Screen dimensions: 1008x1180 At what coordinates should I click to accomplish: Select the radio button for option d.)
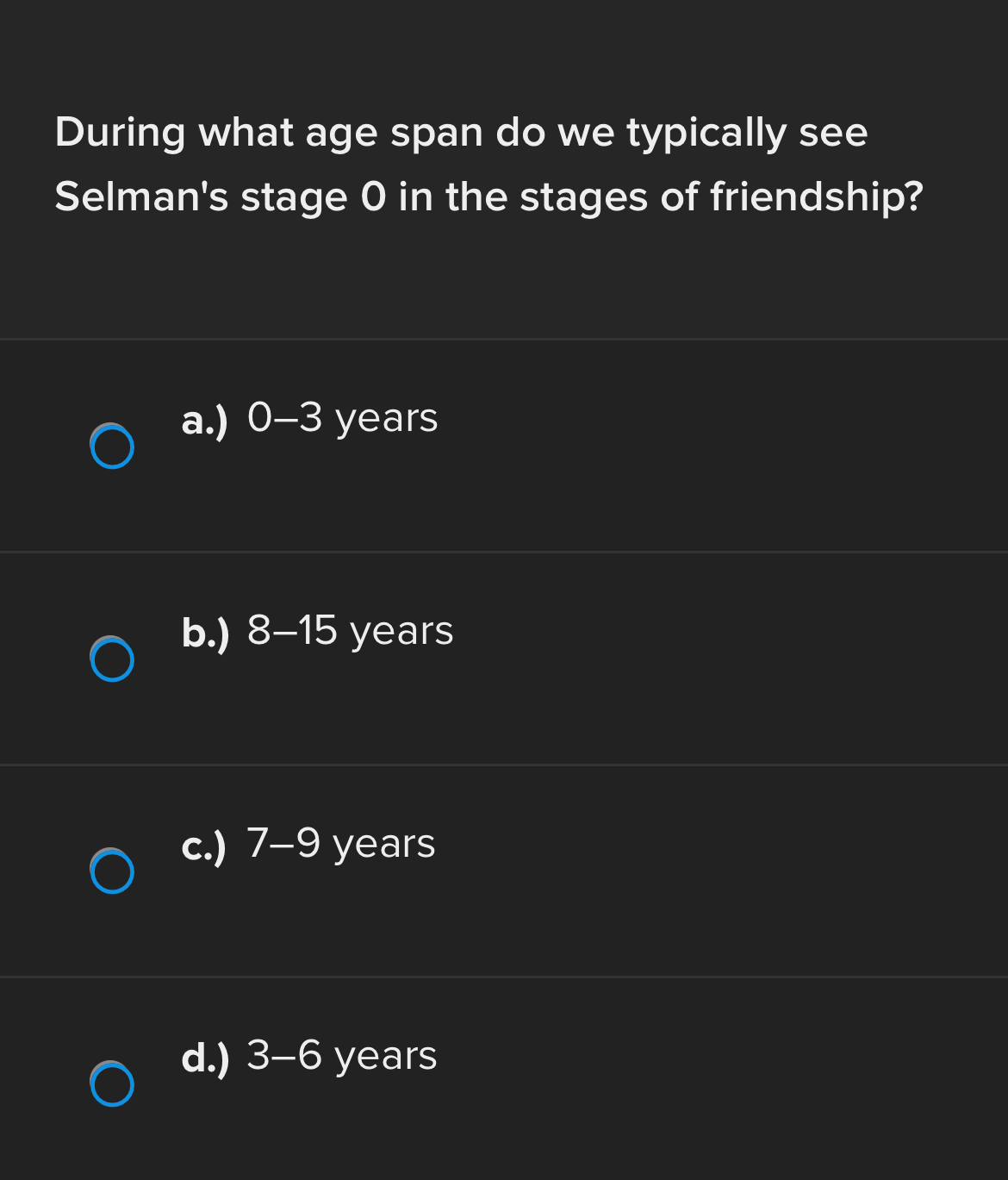111,1086
